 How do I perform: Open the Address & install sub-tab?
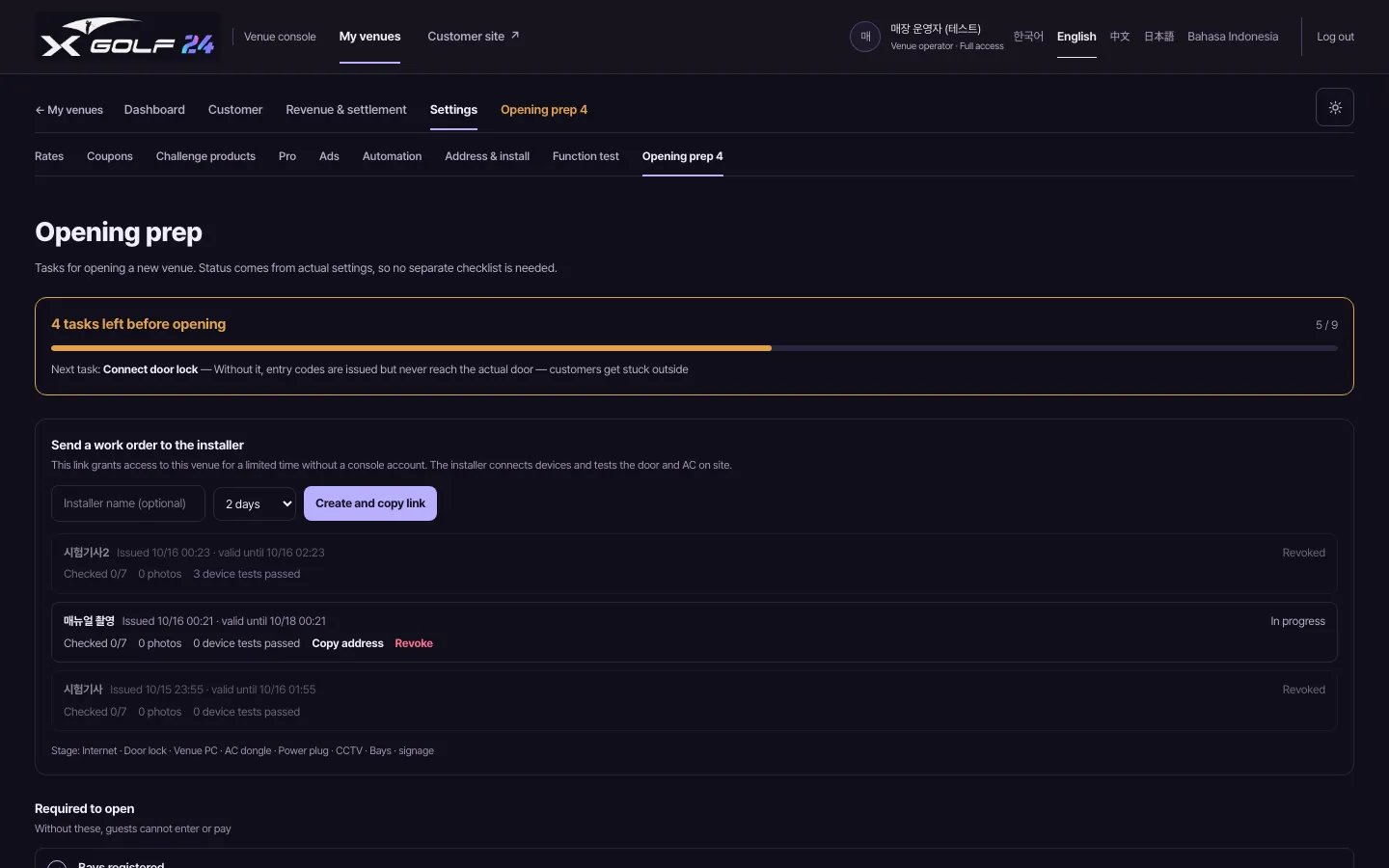tap(487, 156)
